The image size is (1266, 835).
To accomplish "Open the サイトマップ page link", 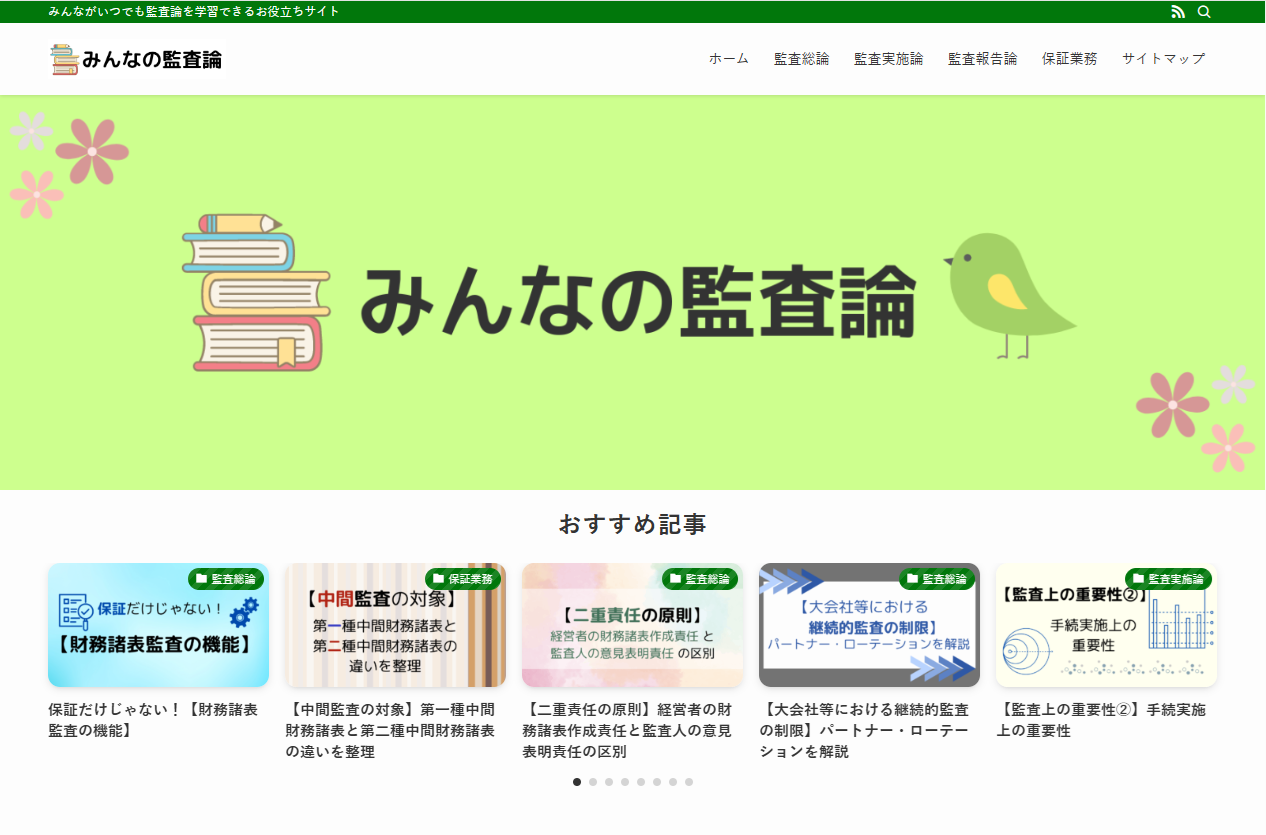I will [1163, 59].
